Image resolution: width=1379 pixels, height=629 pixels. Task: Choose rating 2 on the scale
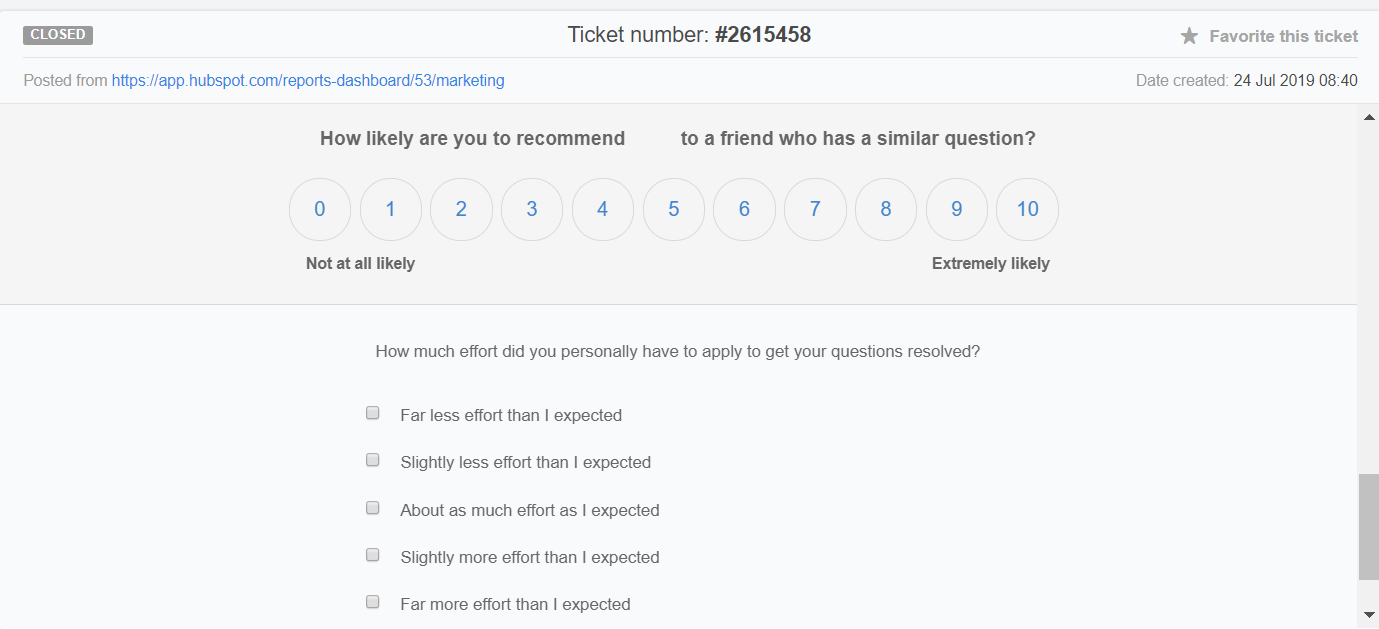(461, 209)
